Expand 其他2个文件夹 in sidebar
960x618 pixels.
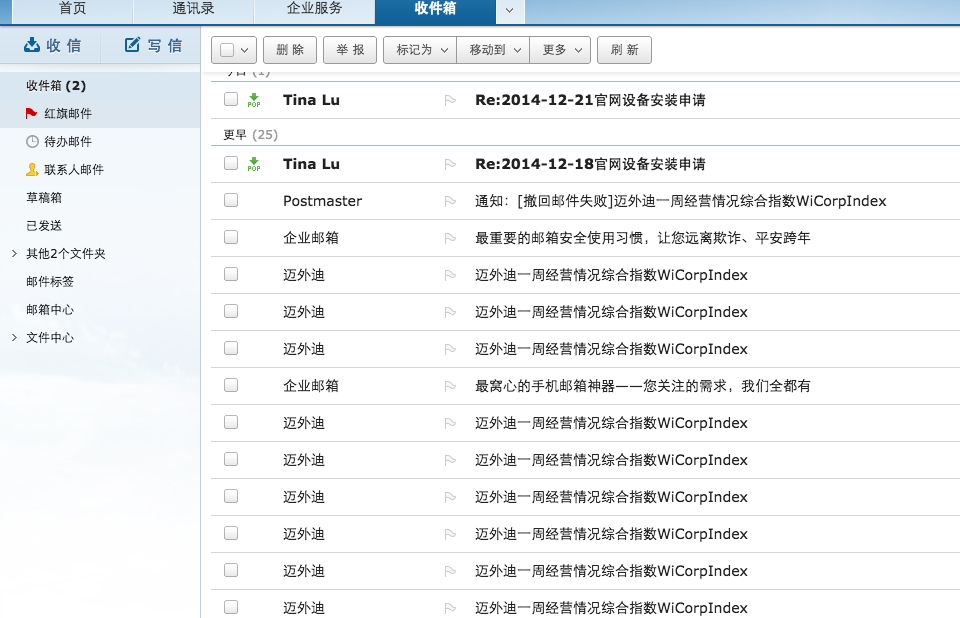coord(15,254)
